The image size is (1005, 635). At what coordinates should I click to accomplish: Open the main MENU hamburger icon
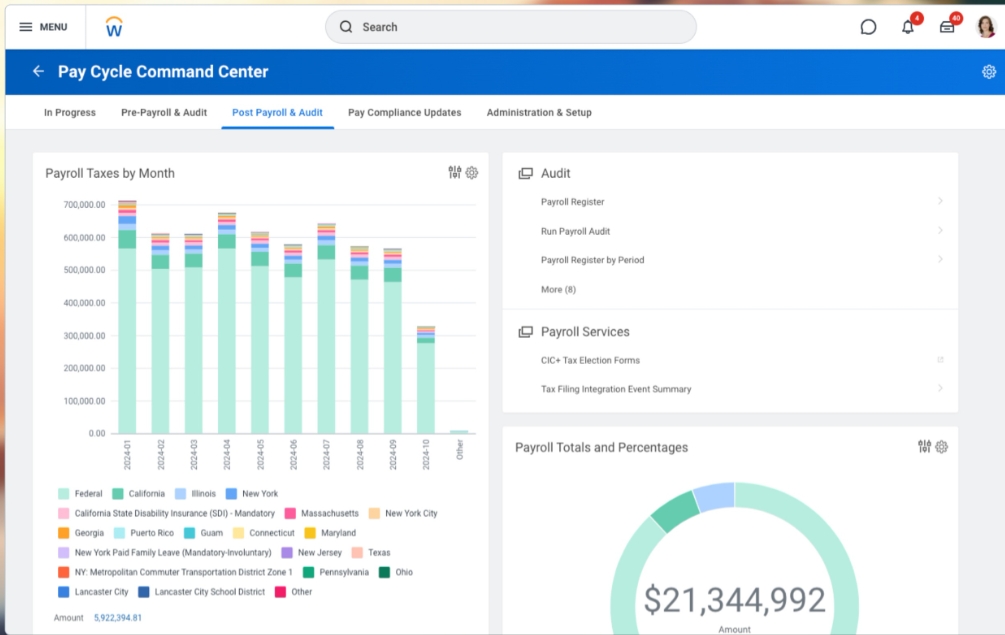click(x=26, y=27)
